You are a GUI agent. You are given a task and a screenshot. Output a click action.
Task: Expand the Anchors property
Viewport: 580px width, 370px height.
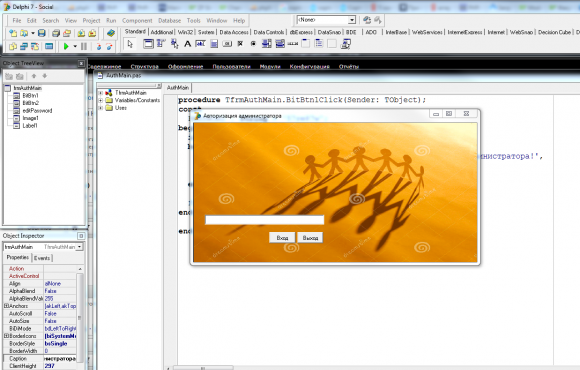click(6, 306)
